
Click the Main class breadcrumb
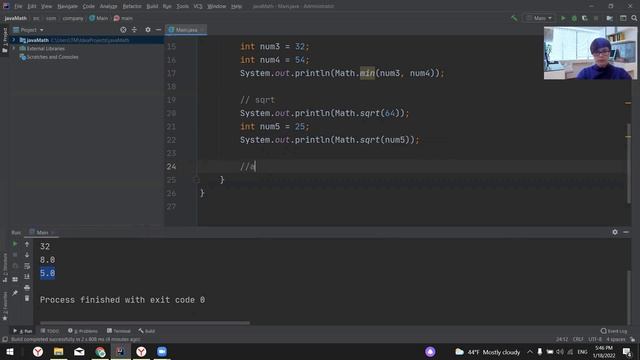point(98,18)
